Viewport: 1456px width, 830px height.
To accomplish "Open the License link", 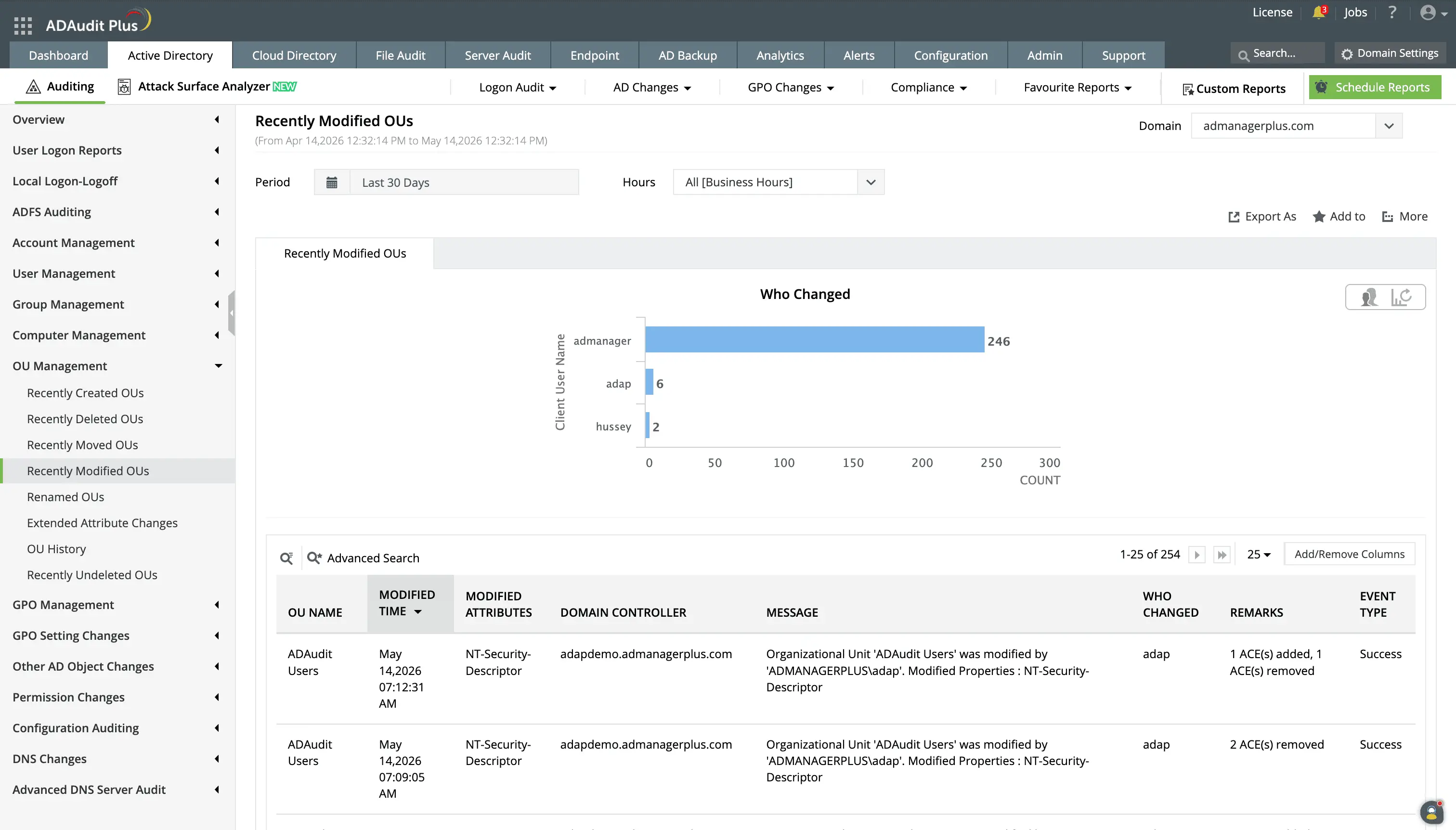I will coord(1273,13).
